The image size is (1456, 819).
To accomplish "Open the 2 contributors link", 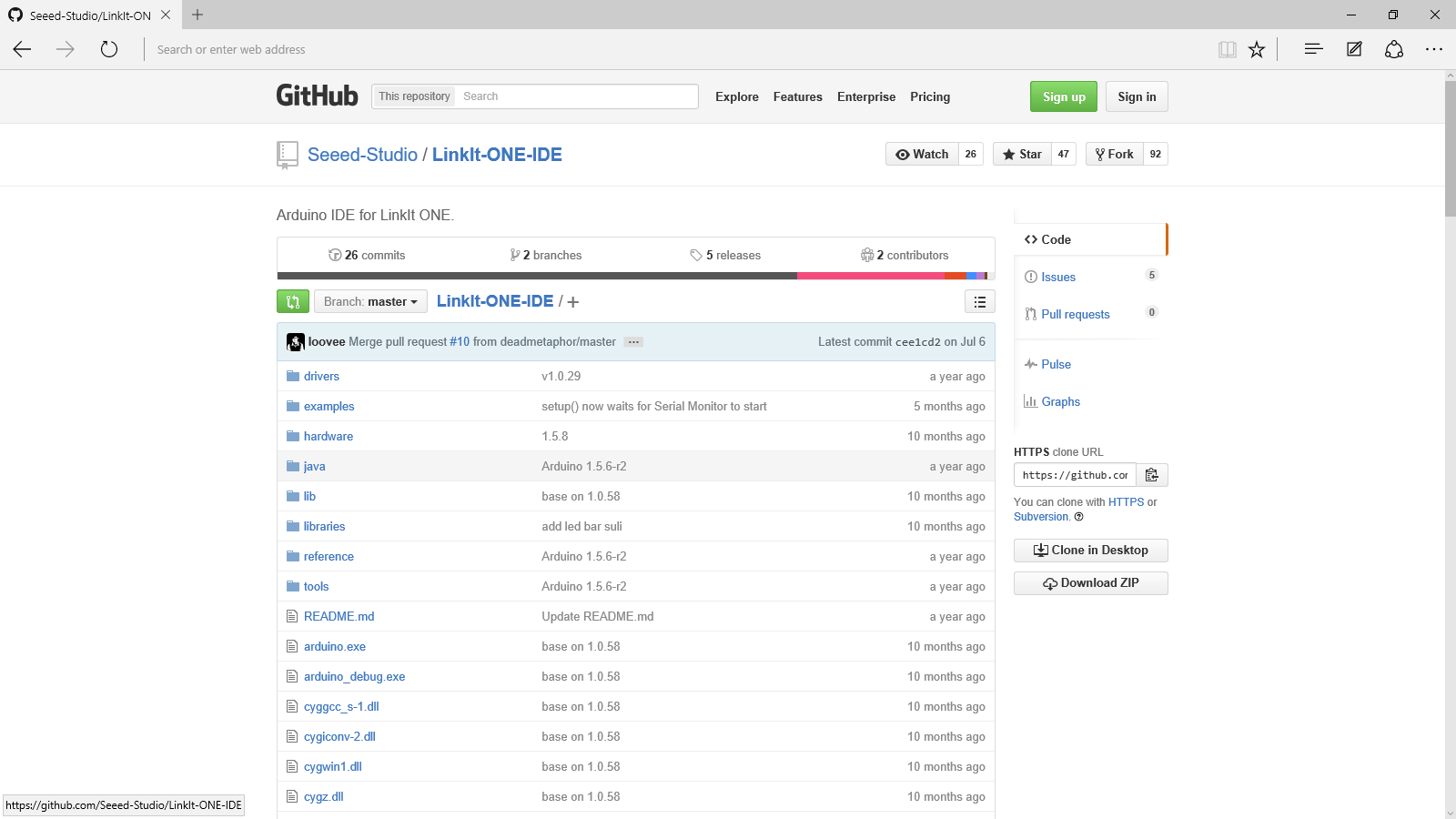I will click(905, 255).
